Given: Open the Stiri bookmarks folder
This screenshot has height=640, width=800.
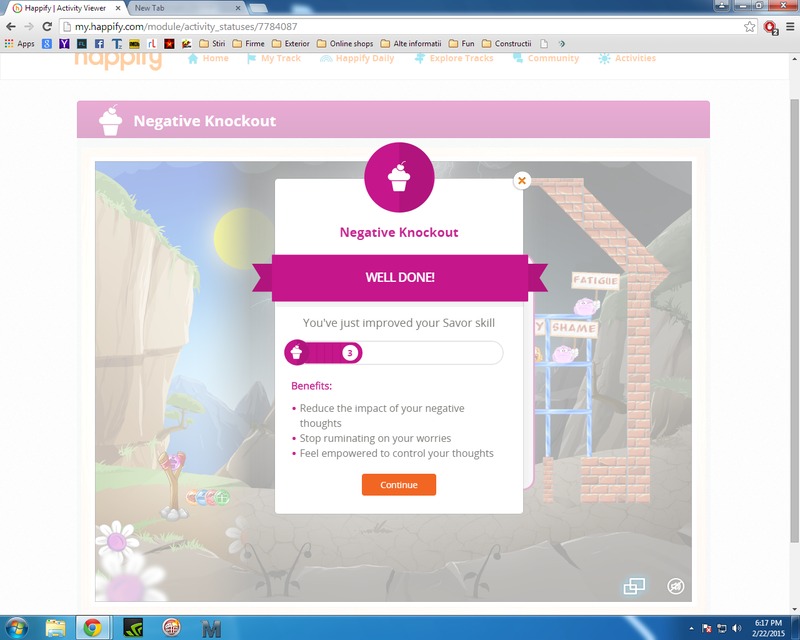Looking at the screenshot, I should [212, 43].
